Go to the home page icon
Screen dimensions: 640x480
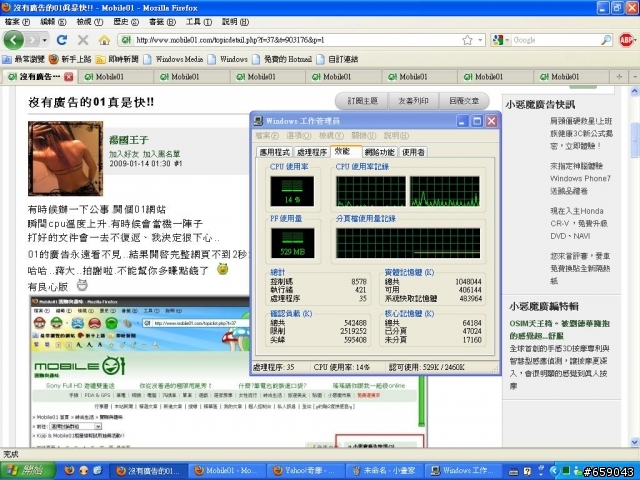[x=104, y=40]
